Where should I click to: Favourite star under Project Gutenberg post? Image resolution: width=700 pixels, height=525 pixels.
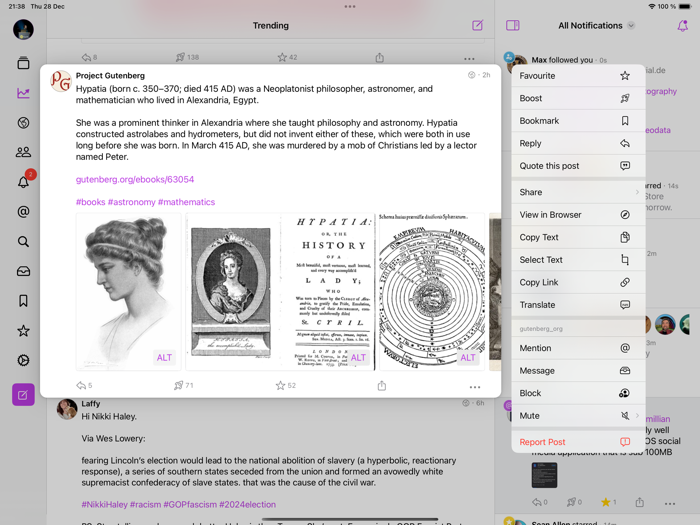280,385
